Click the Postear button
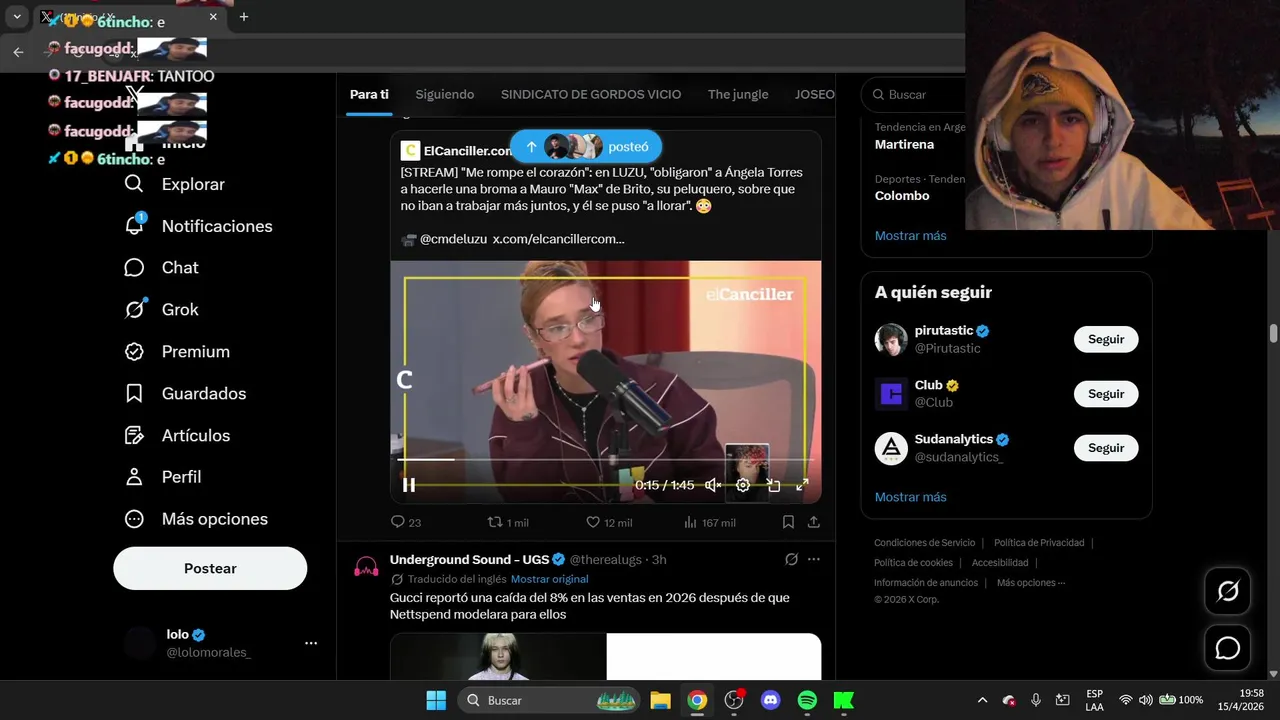The width and height of the screenshot is (1280, 720). coord(210,568)
